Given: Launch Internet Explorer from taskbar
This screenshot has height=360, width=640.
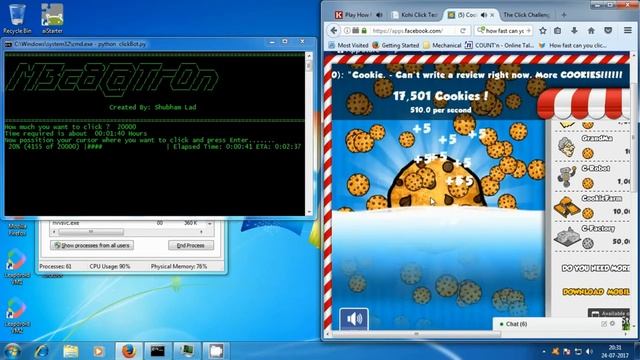Looking at the screenshot, I should 42,351.
